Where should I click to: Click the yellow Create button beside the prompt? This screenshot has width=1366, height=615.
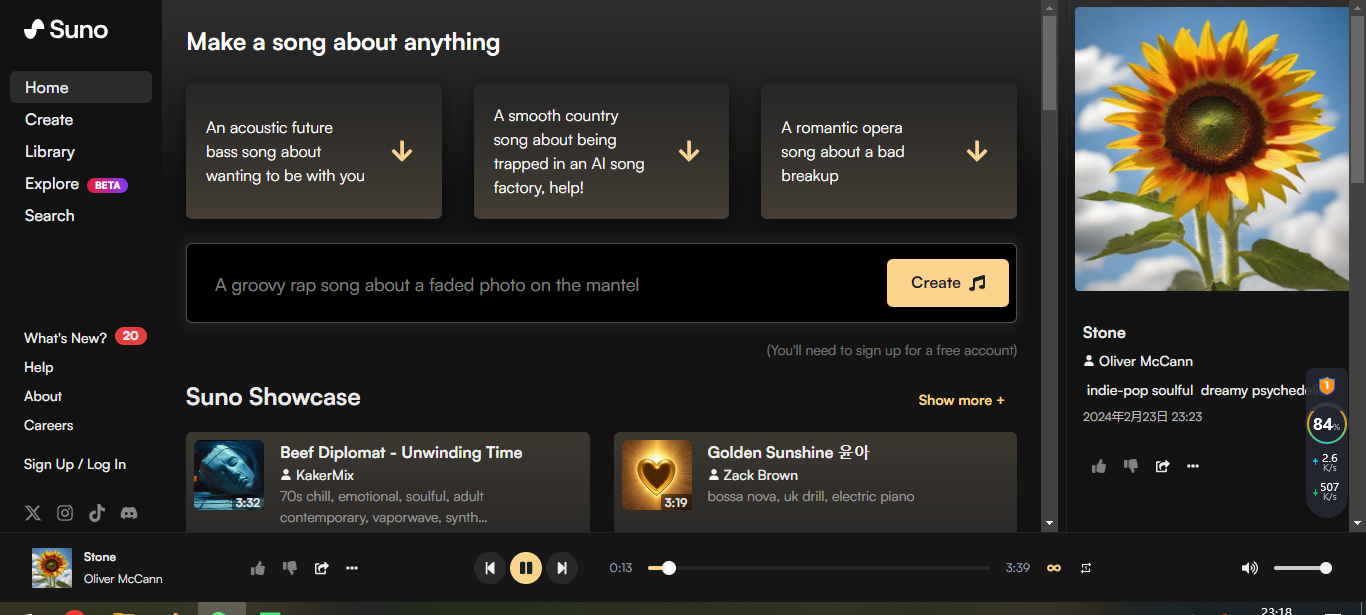(x=947, y=283)
